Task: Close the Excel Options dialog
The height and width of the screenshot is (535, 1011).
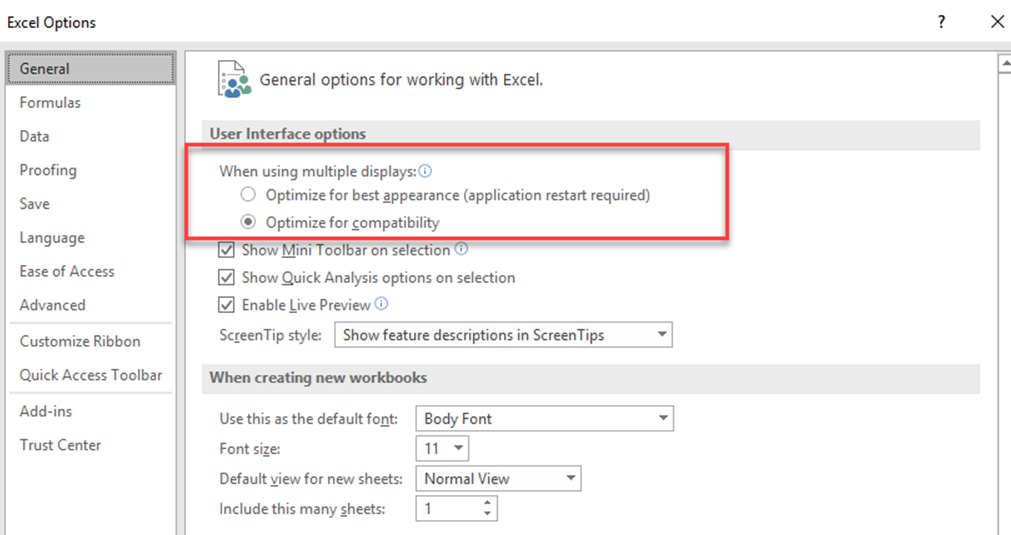Action: point(997,22)
